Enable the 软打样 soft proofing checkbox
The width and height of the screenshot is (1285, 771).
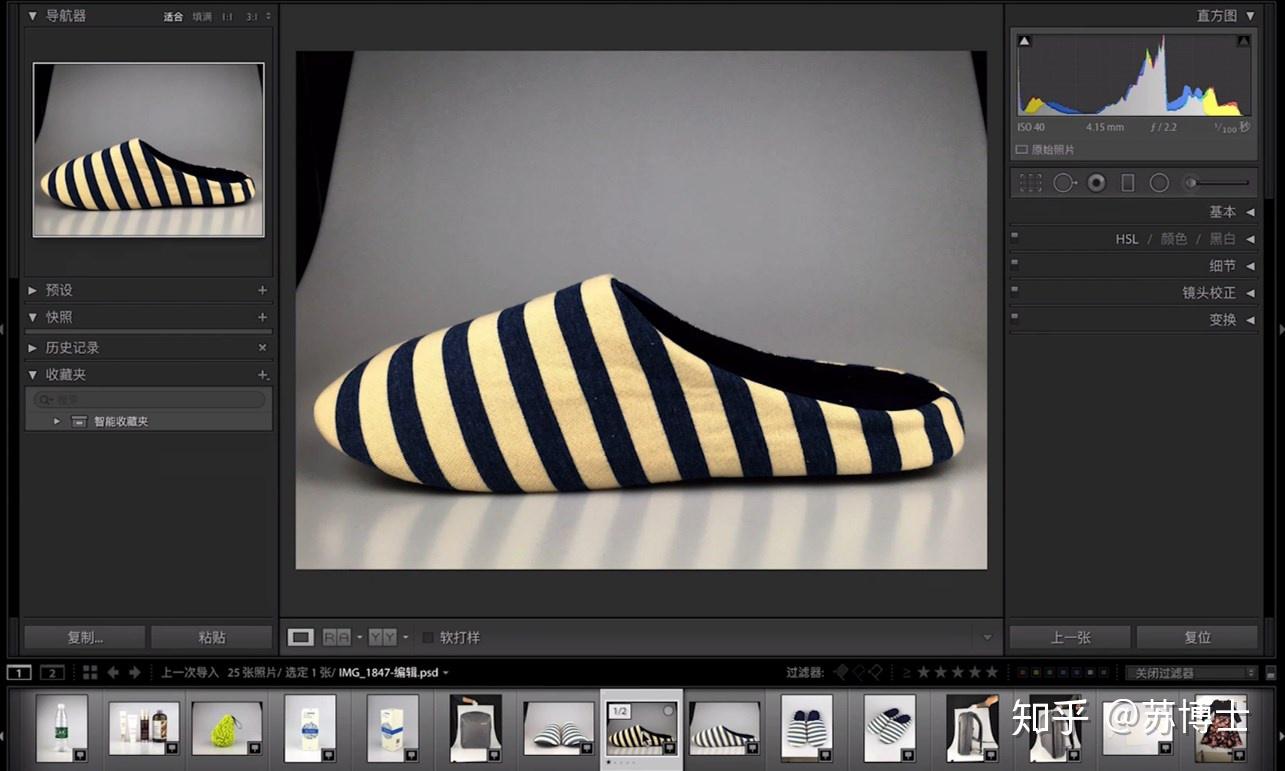point(428,637)
